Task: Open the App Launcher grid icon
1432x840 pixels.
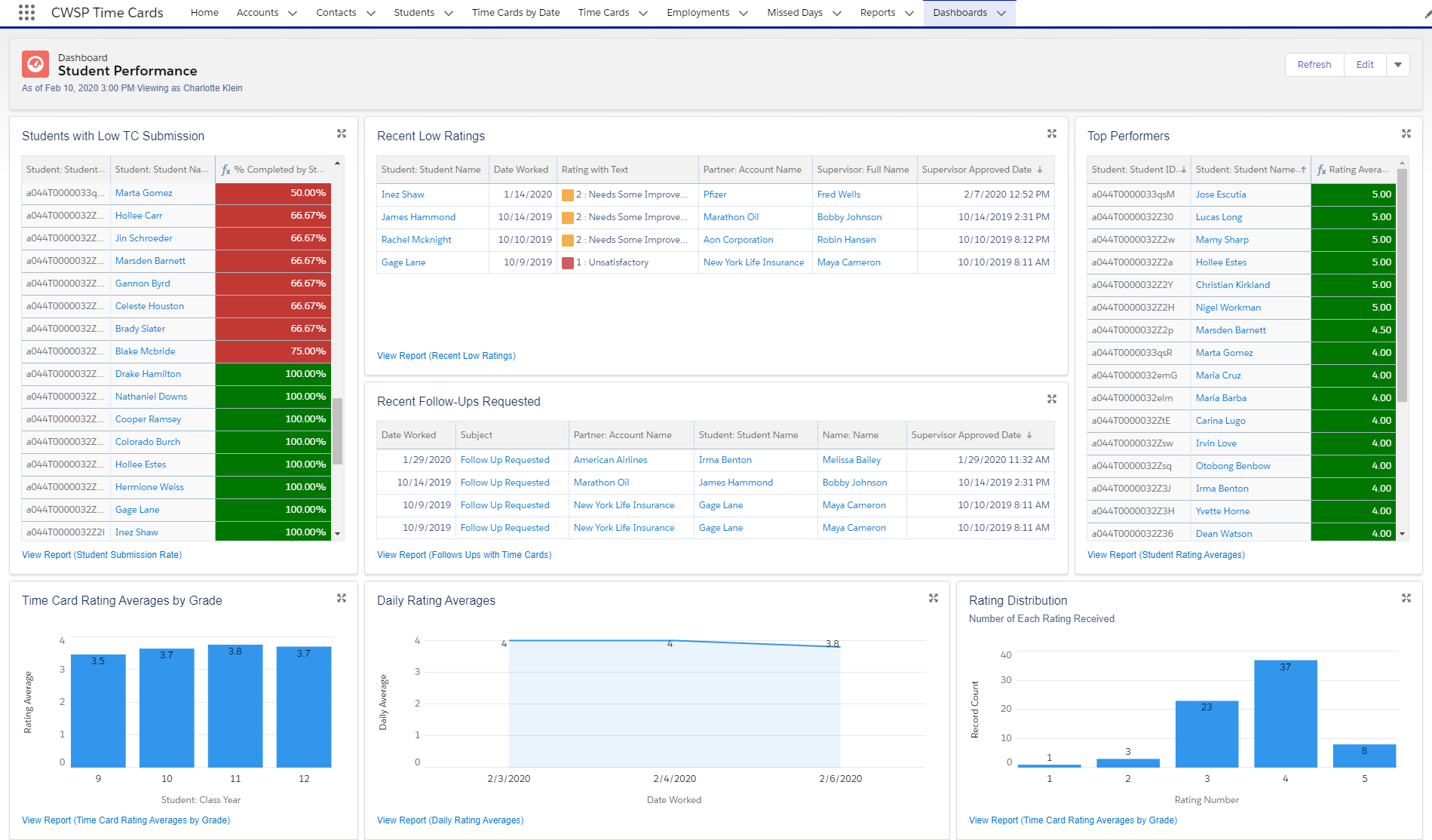Action: point(26,12)
